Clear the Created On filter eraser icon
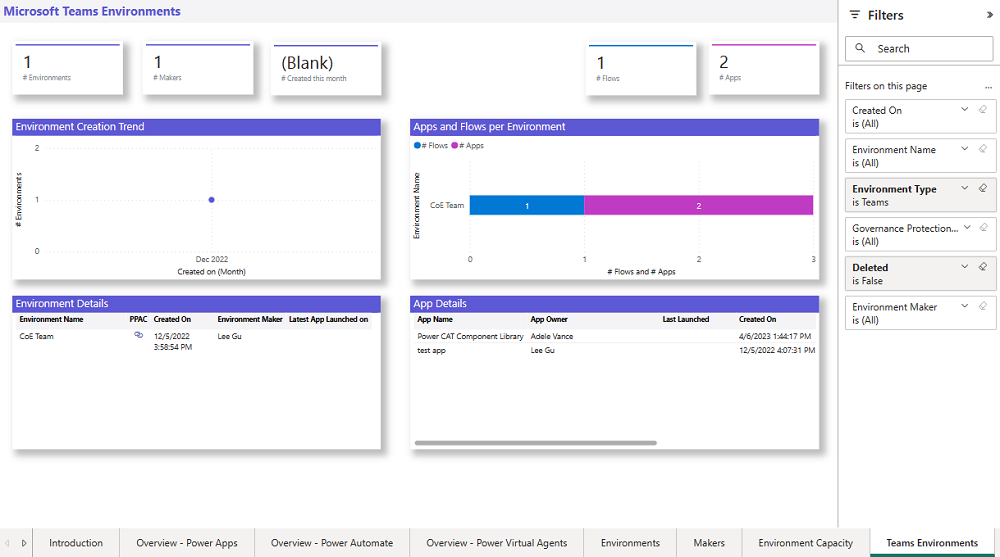This screenshot has width=1000, height=557. point(983,110)
